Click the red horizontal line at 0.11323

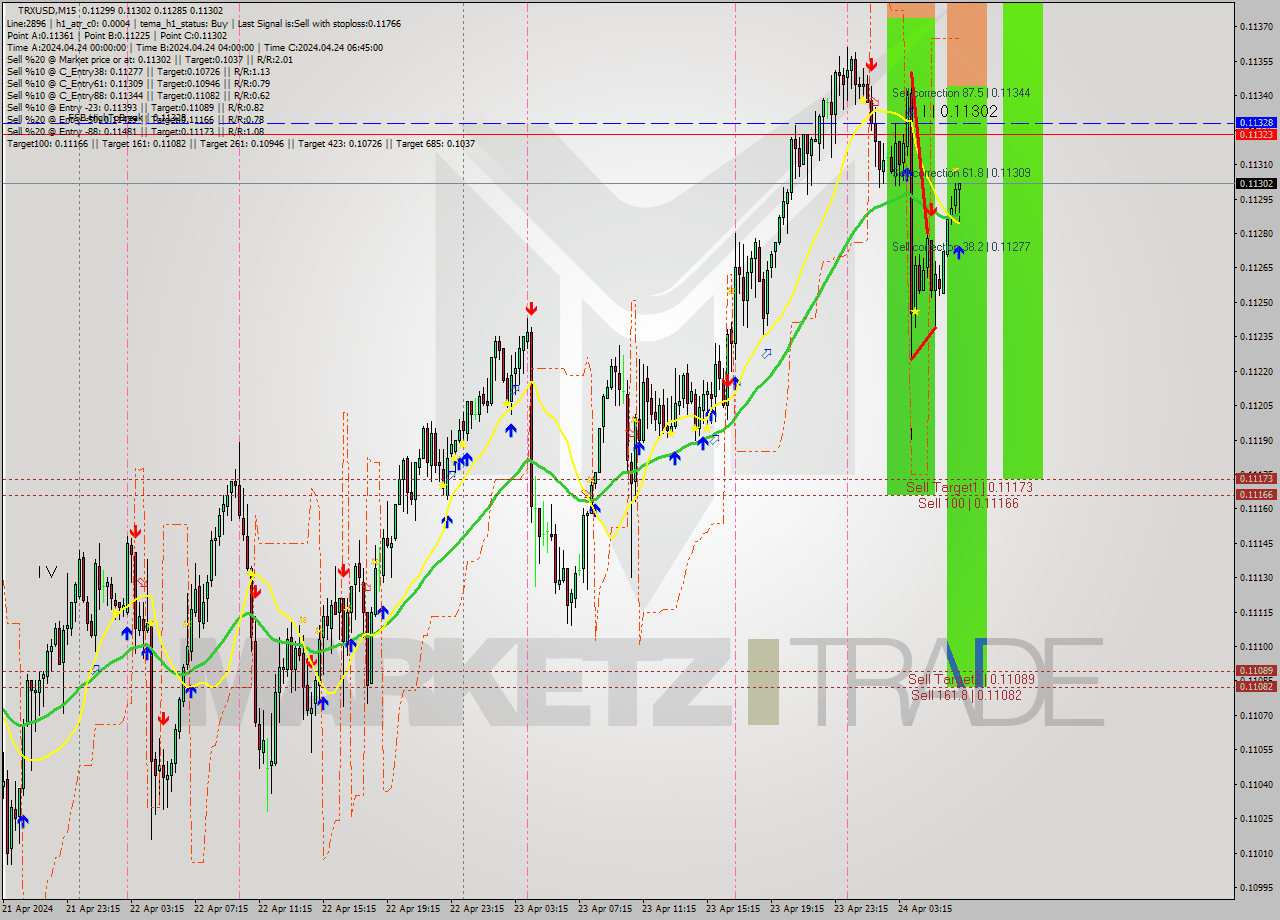click(617, 134)
